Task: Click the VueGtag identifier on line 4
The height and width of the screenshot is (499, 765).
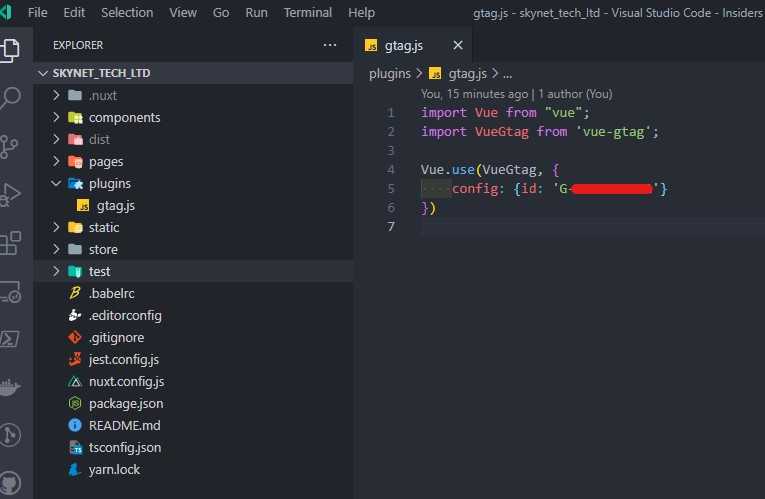Action: coord(509,170)
